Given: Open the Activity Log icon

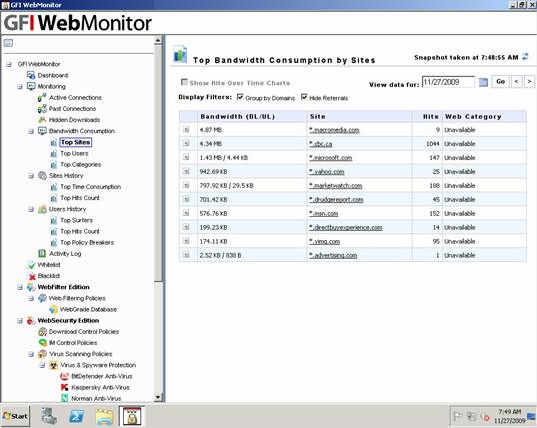Looking at the screenshot, I should click(x=42, y=254).
